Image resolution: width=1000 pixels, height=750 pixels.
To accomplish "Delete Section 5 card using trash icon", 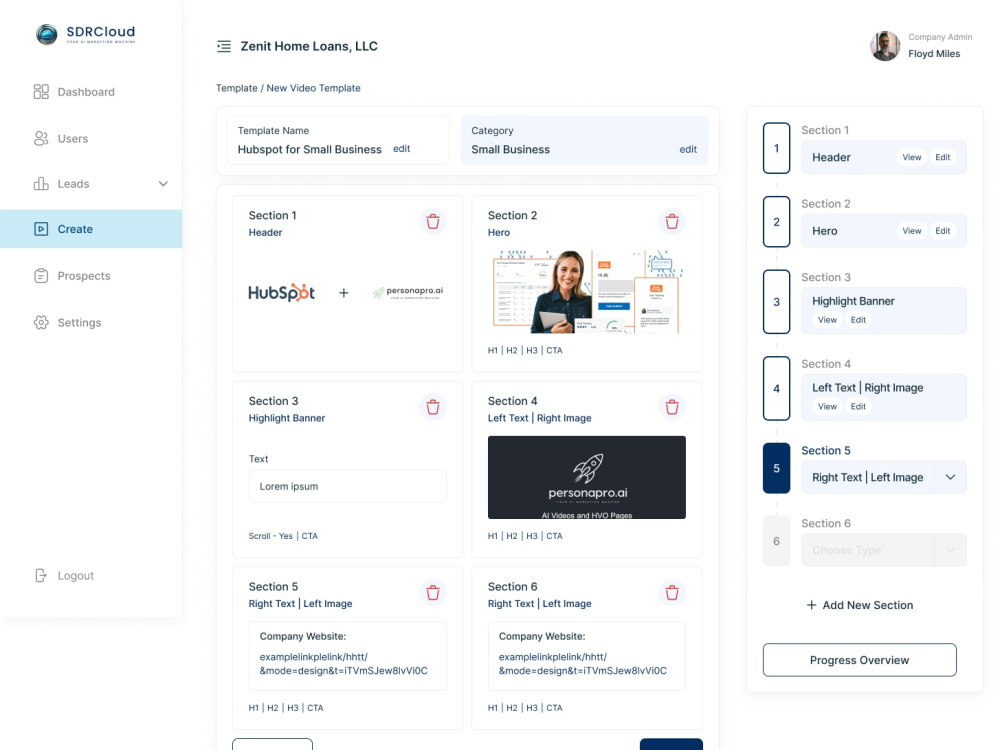I will point(433,592).
